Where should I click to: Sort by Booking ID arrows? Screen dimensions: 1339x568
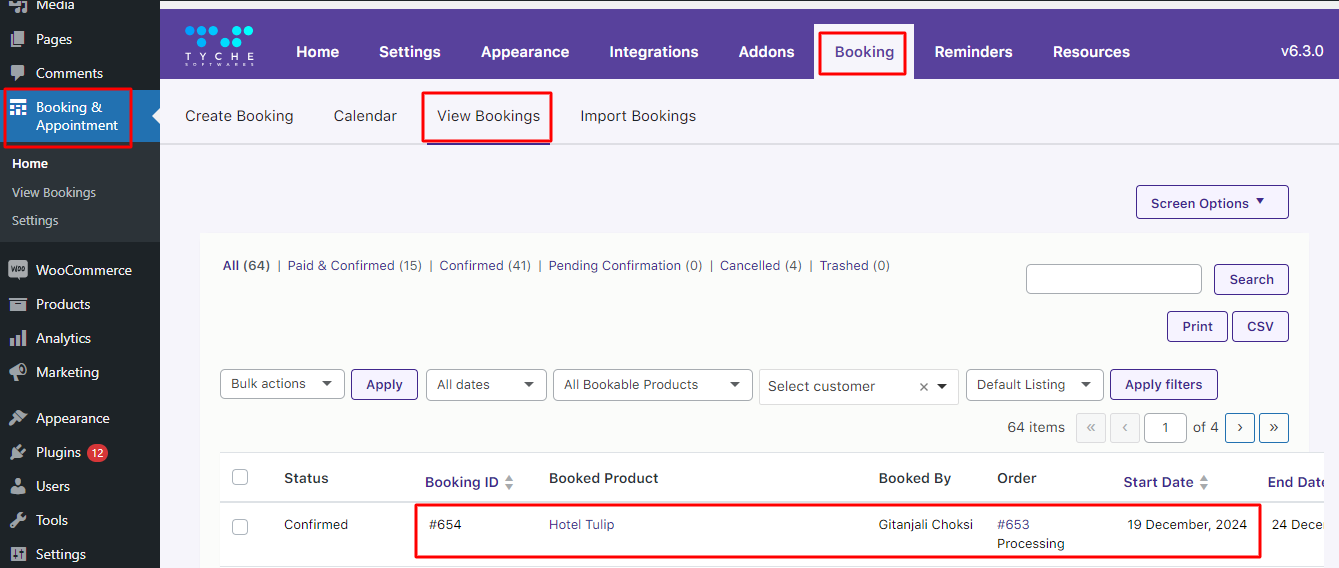[x=509, y=482]
